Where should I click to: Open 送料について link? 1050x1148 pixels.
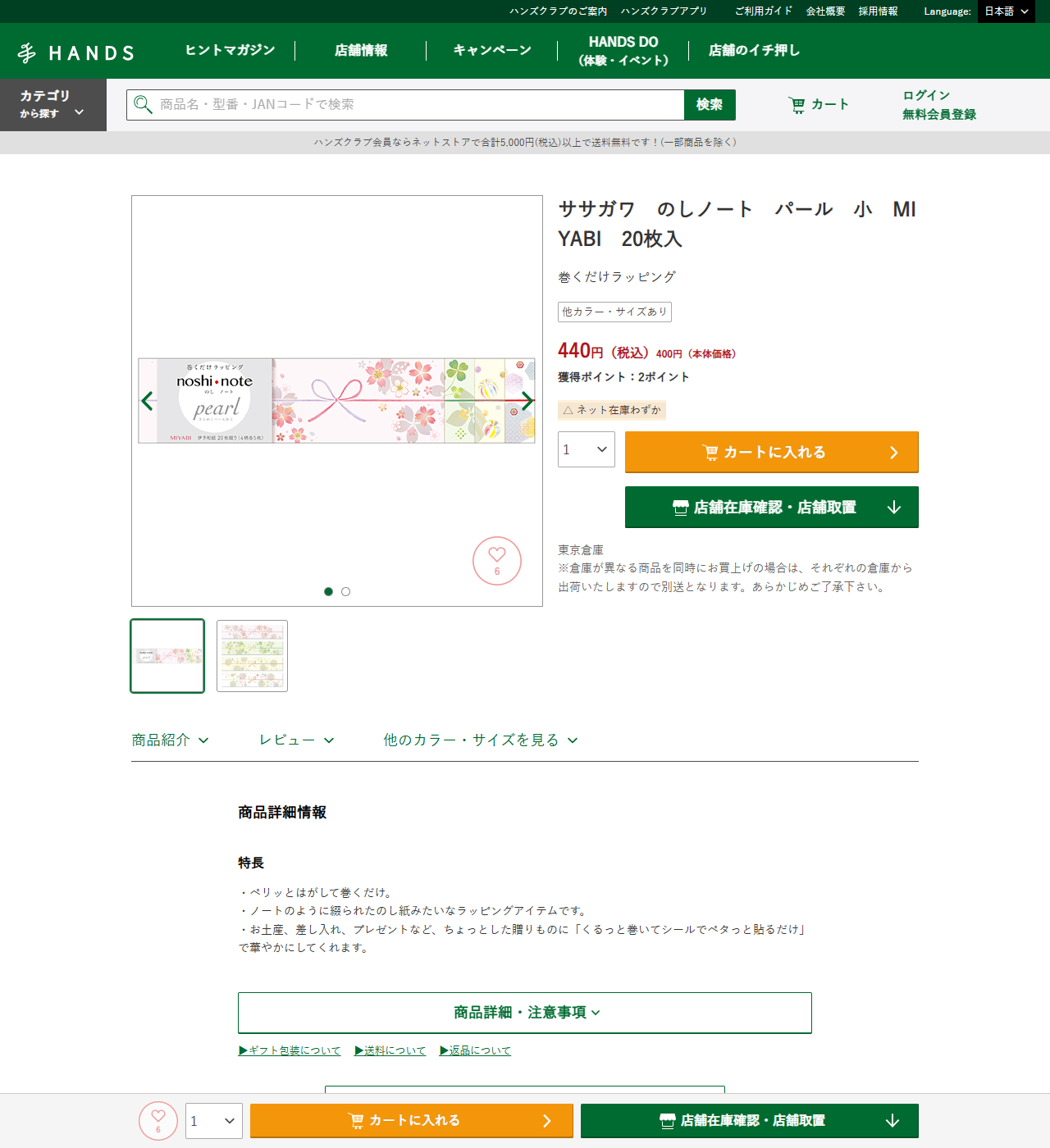390,1050
